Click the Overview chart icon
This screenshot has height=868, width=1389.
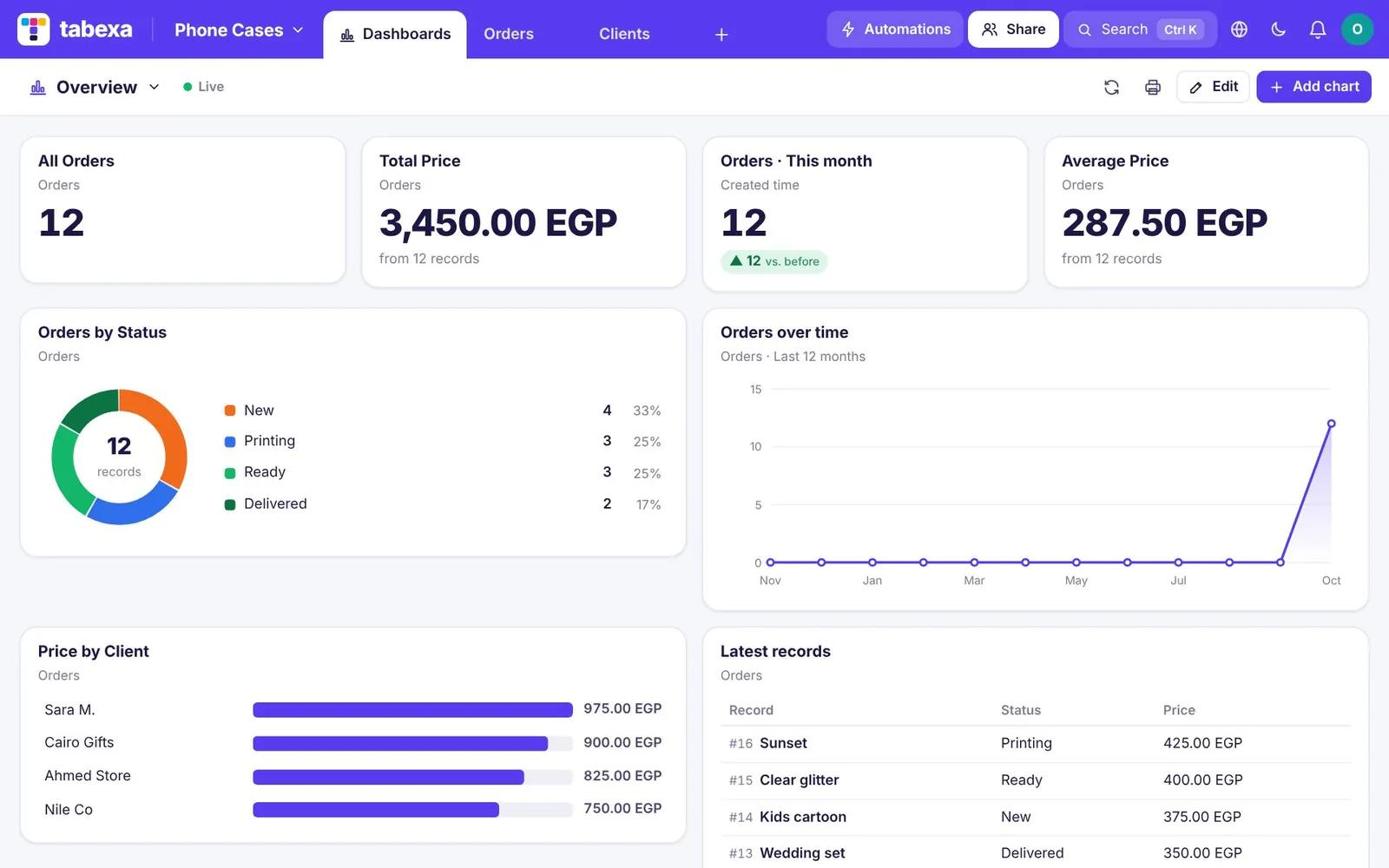[x=38, y=87]
